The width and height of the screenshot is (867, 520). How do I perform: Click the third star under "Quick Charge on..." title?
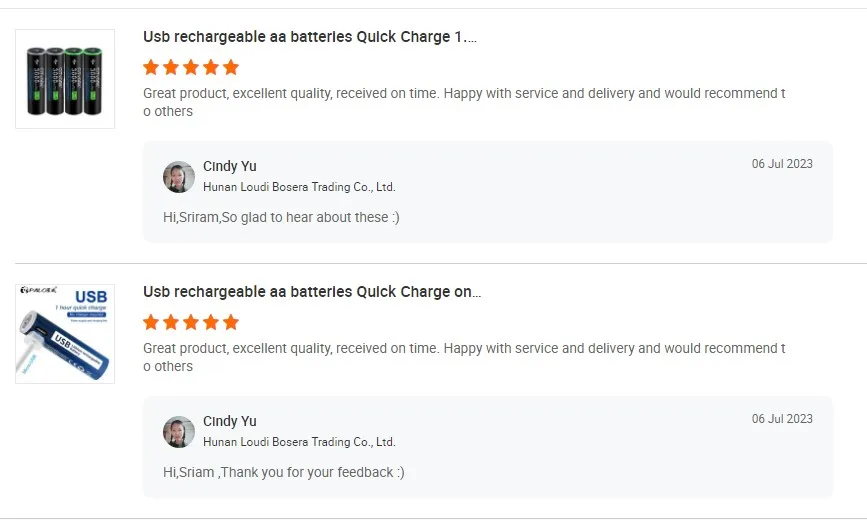(x=191, y=322)
